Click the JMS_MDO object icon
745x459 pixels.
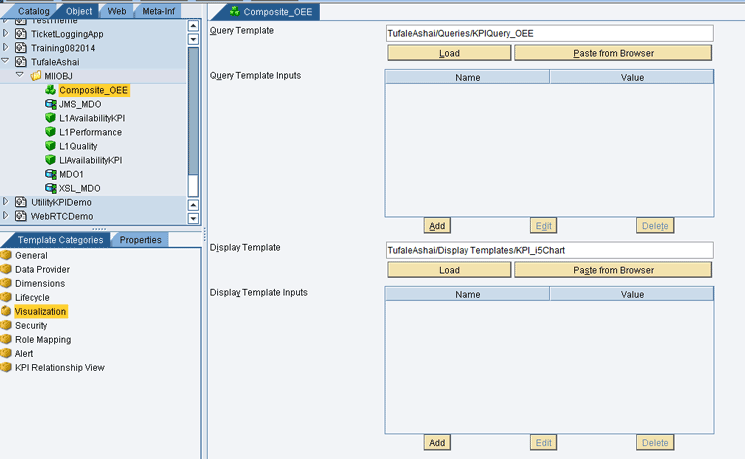[x=50, y=104]
